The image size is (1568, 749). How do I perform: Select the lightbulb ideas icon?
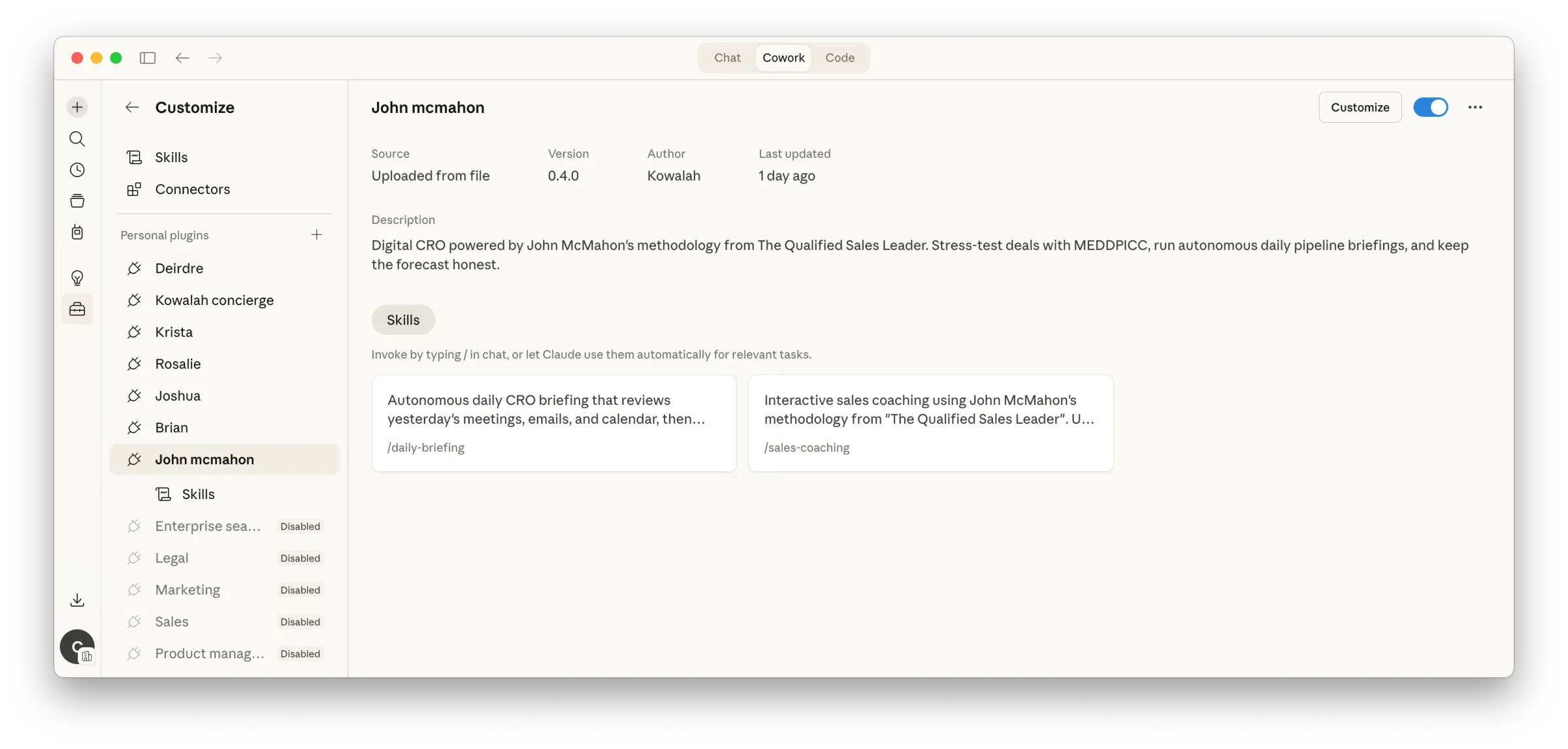coord(77,278)
